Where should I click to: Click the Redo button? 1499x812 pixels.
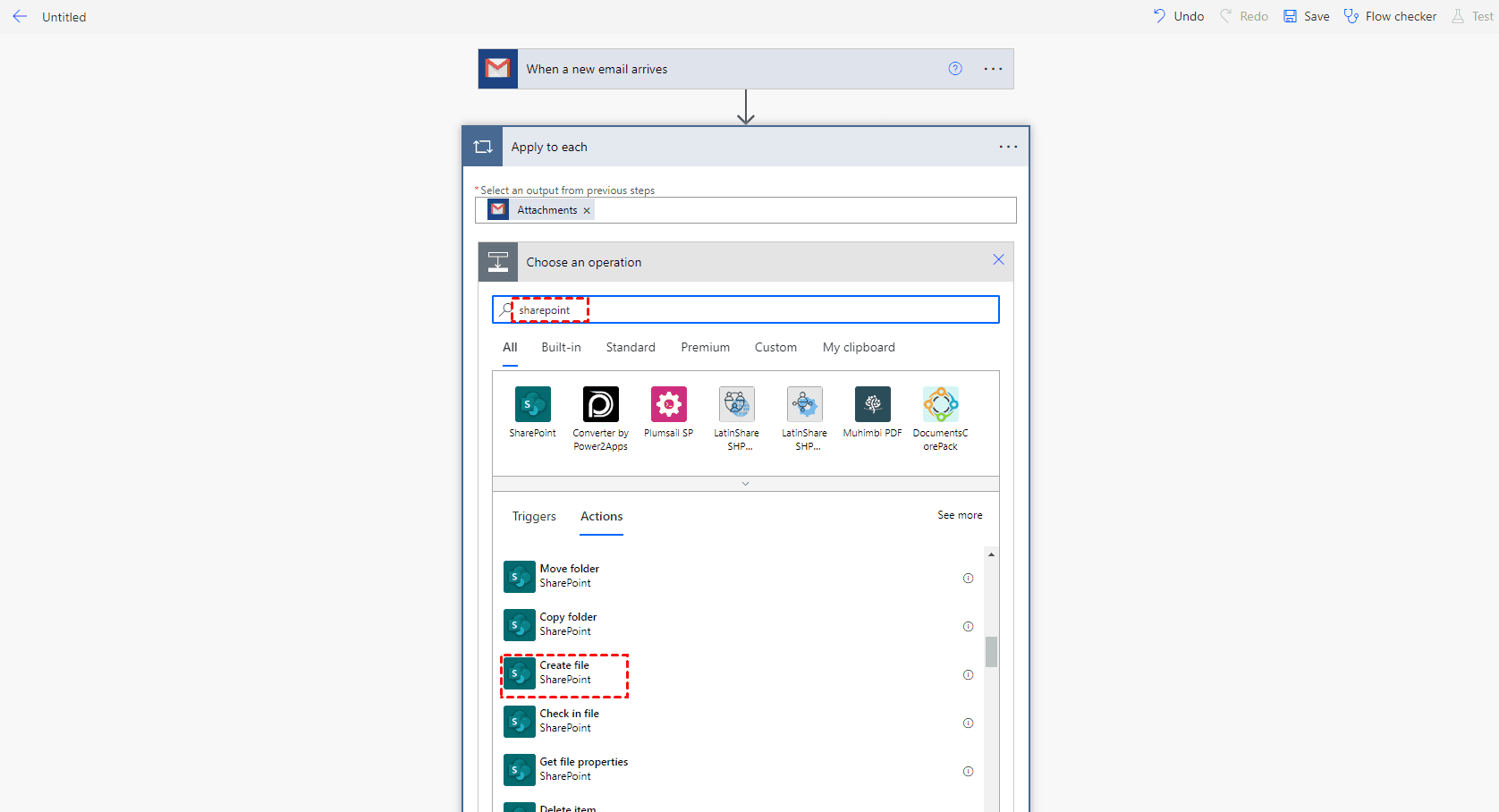pos(1244,16)
